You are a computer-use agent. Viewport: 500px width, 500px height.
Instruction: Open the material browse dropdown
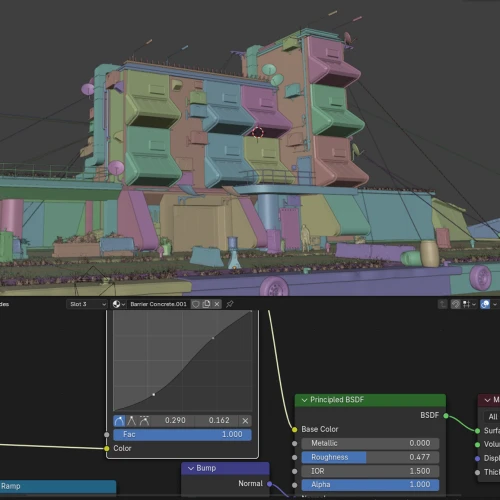(119, 304)
